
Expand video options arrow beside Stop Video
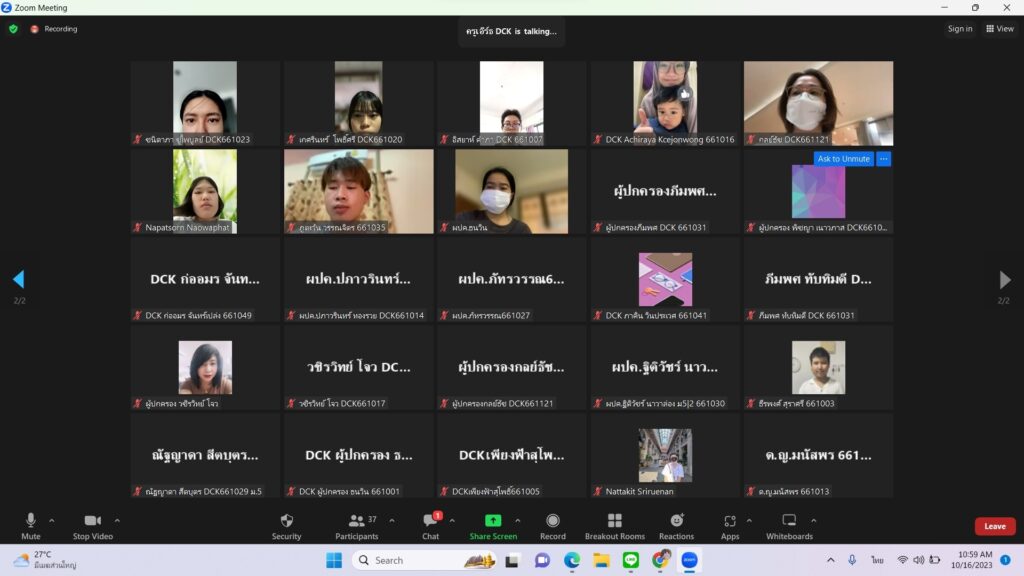point(117,520)
